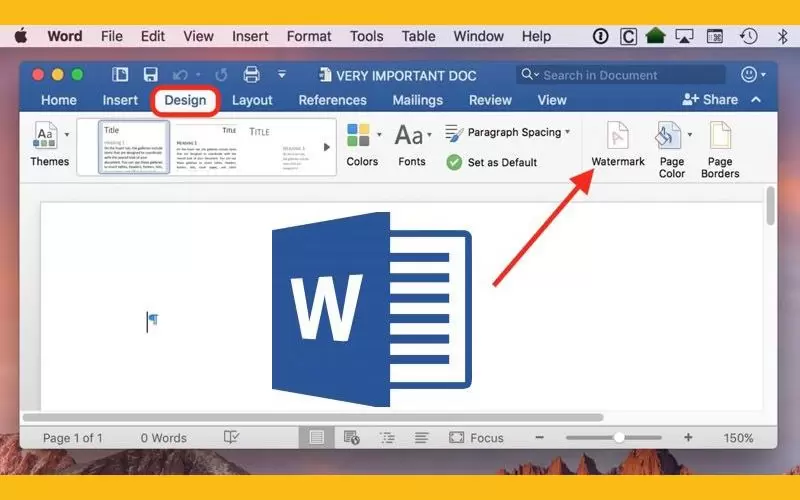Click the vertical scrollbar thumb
This screenshot has height=500, width=800.
(770, 206)
